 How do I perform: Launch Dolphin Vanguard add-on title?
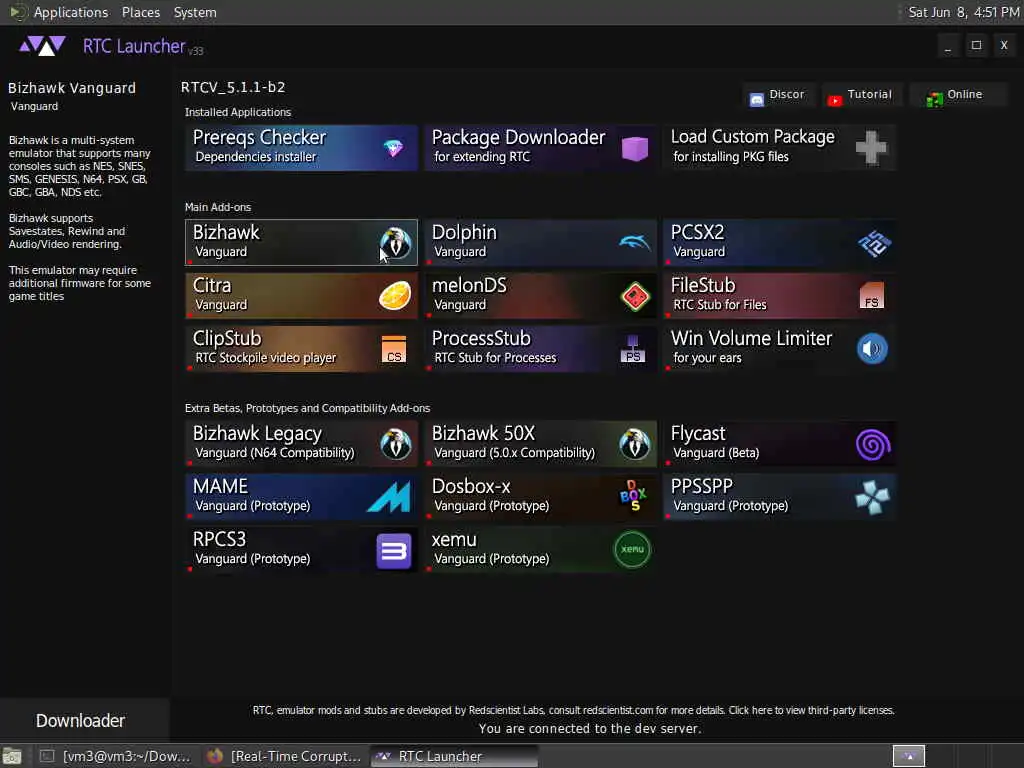tap(464, 232)
